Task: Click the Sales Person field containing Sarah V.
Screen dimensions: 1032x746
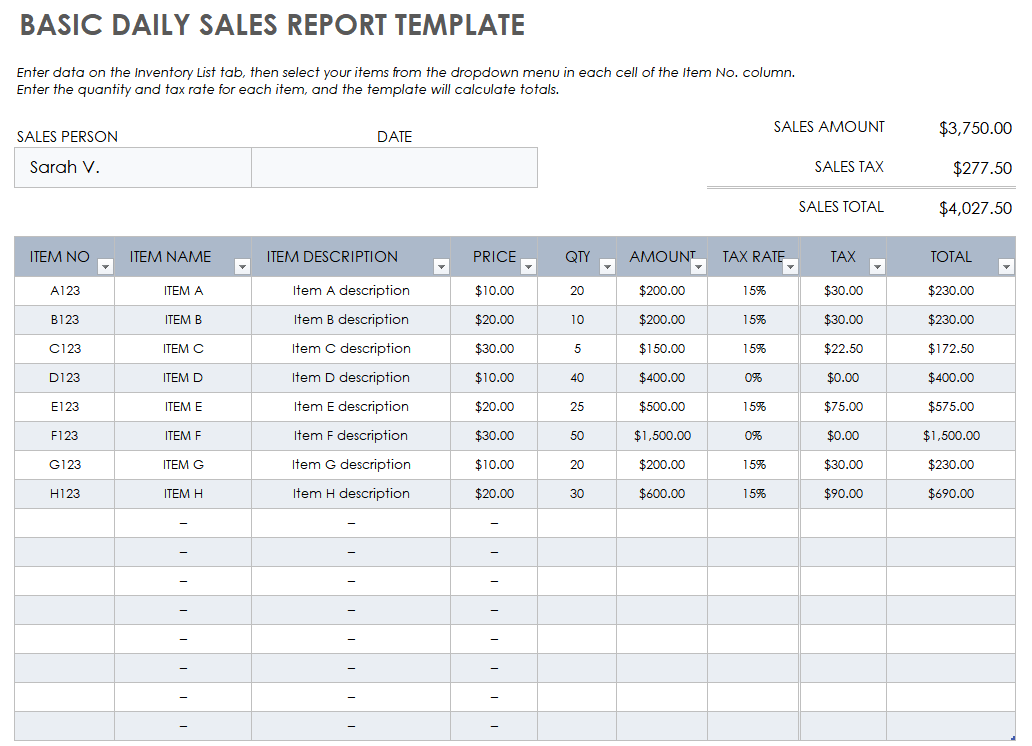Action: (133, 168)
